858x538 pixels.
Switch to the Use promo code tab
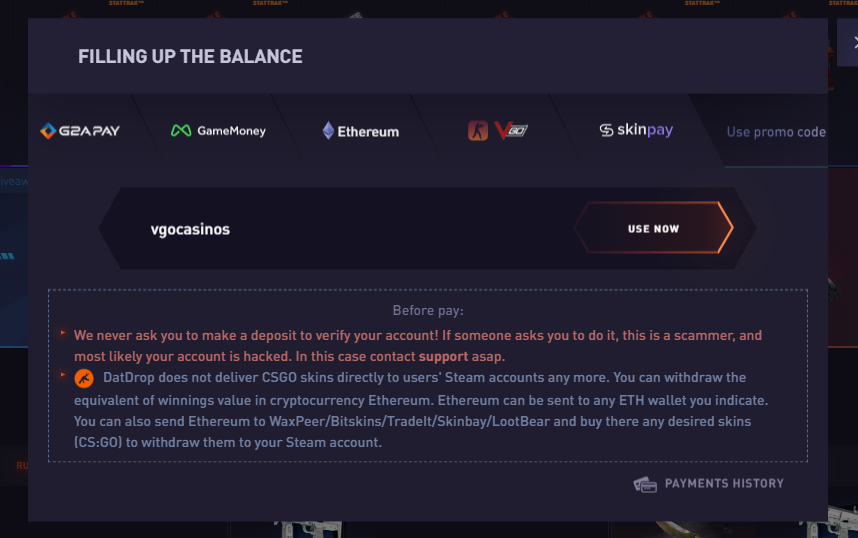point(776,132)
